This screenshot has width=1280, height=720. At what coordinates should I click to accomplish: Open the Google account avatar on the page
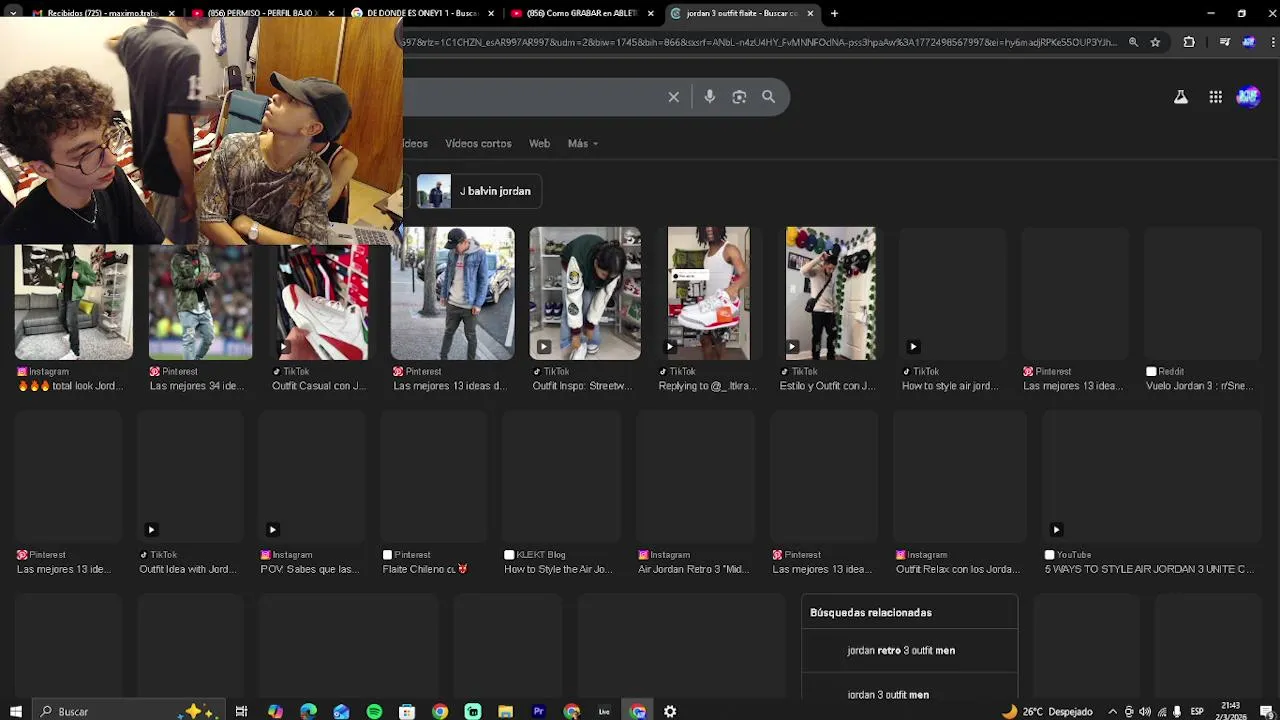click(1248, 97)
